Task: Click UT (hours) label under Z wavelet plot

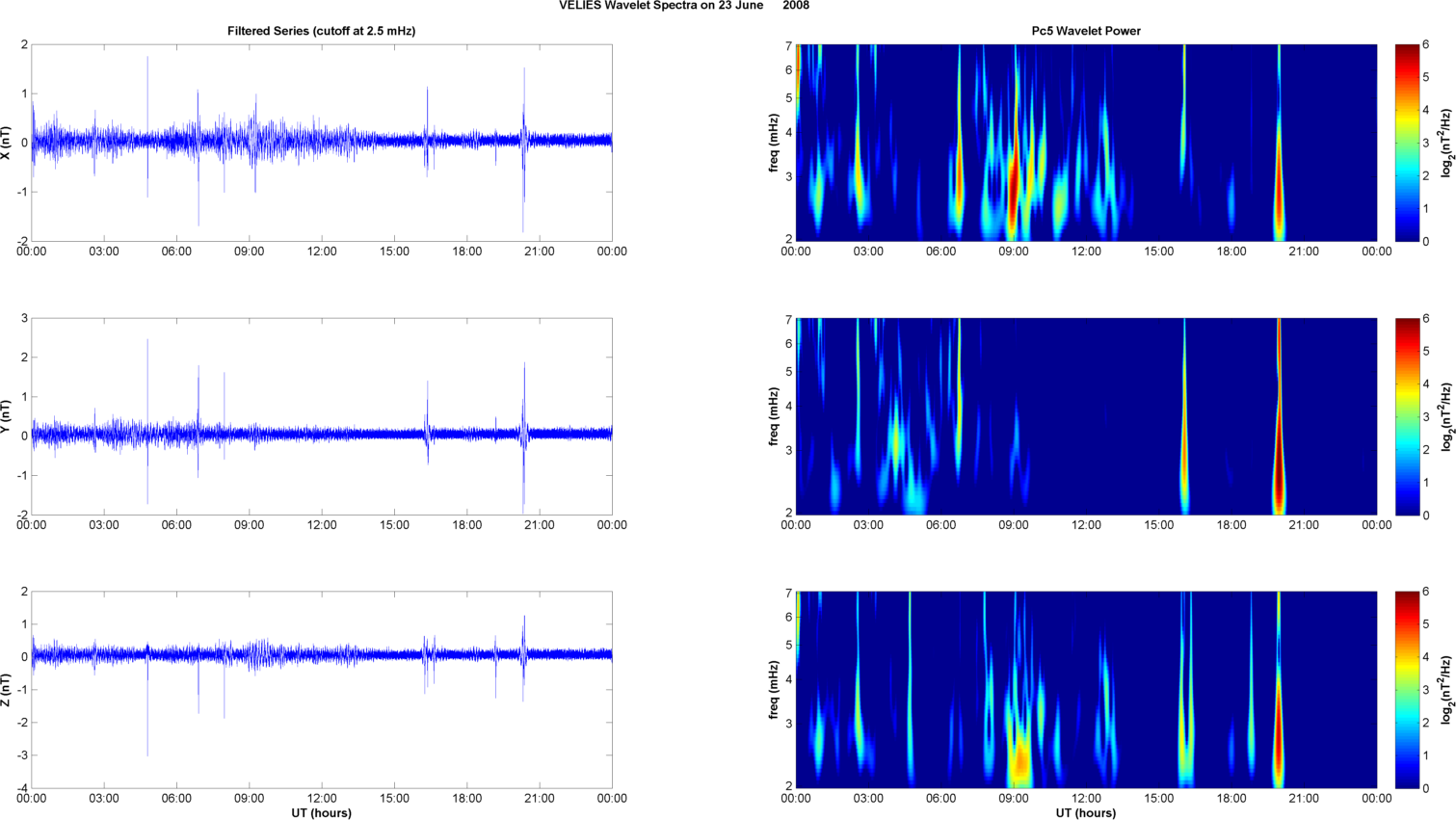Action: coord(1086,813)
